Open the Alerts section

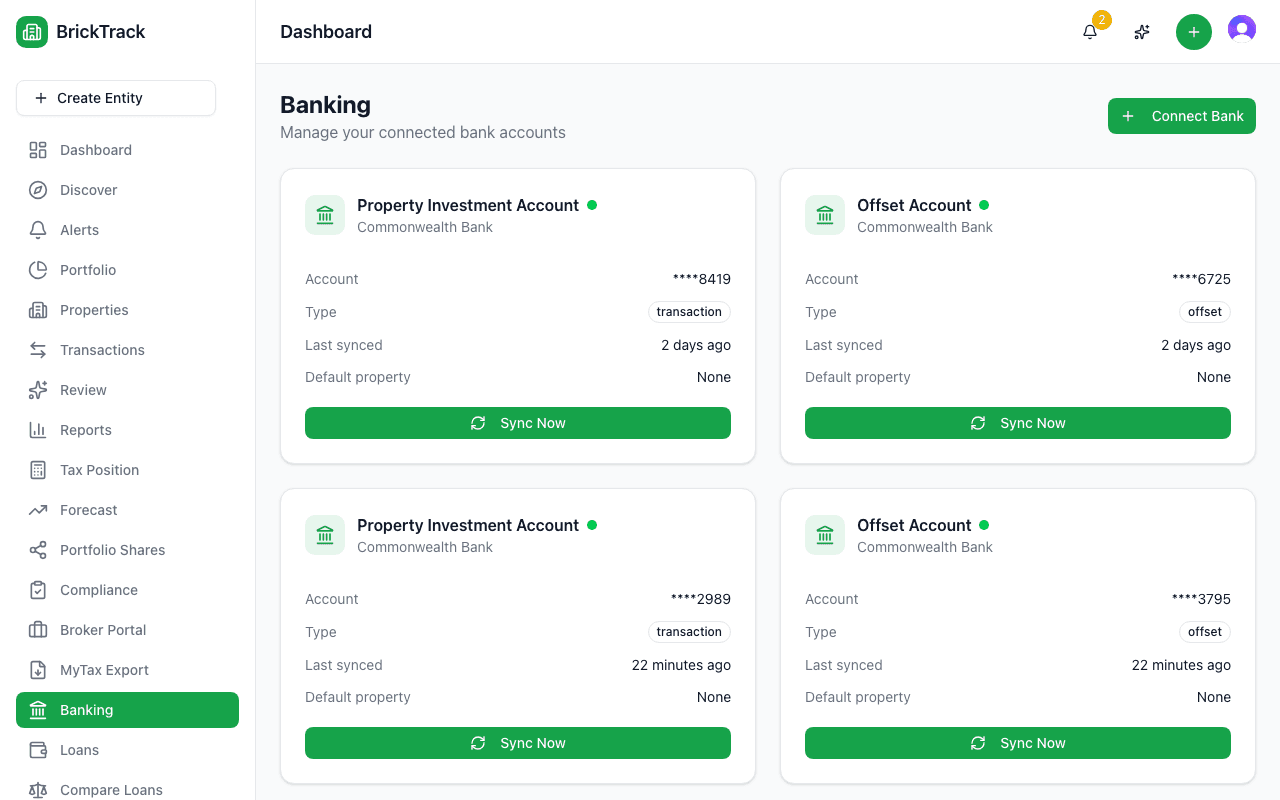coord(81,230)
